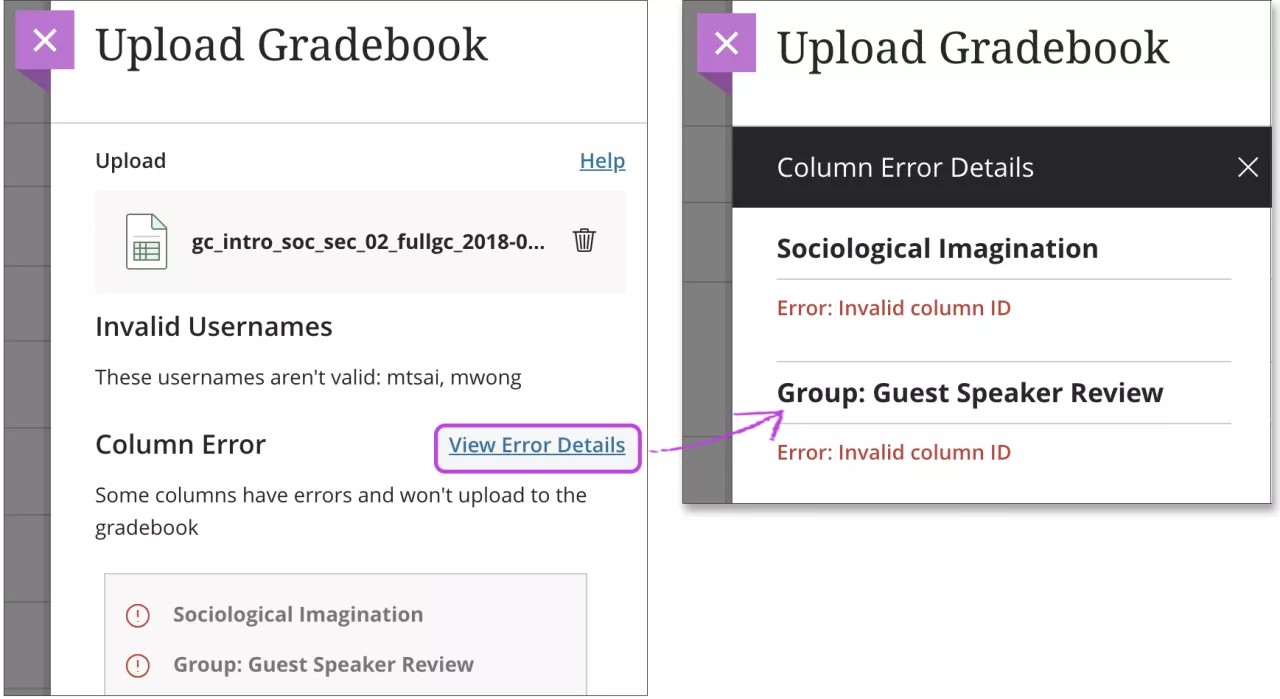The width and height of the screenshot is (1280, 699).
Task: Select View Error Details
Action: [537, 445]
